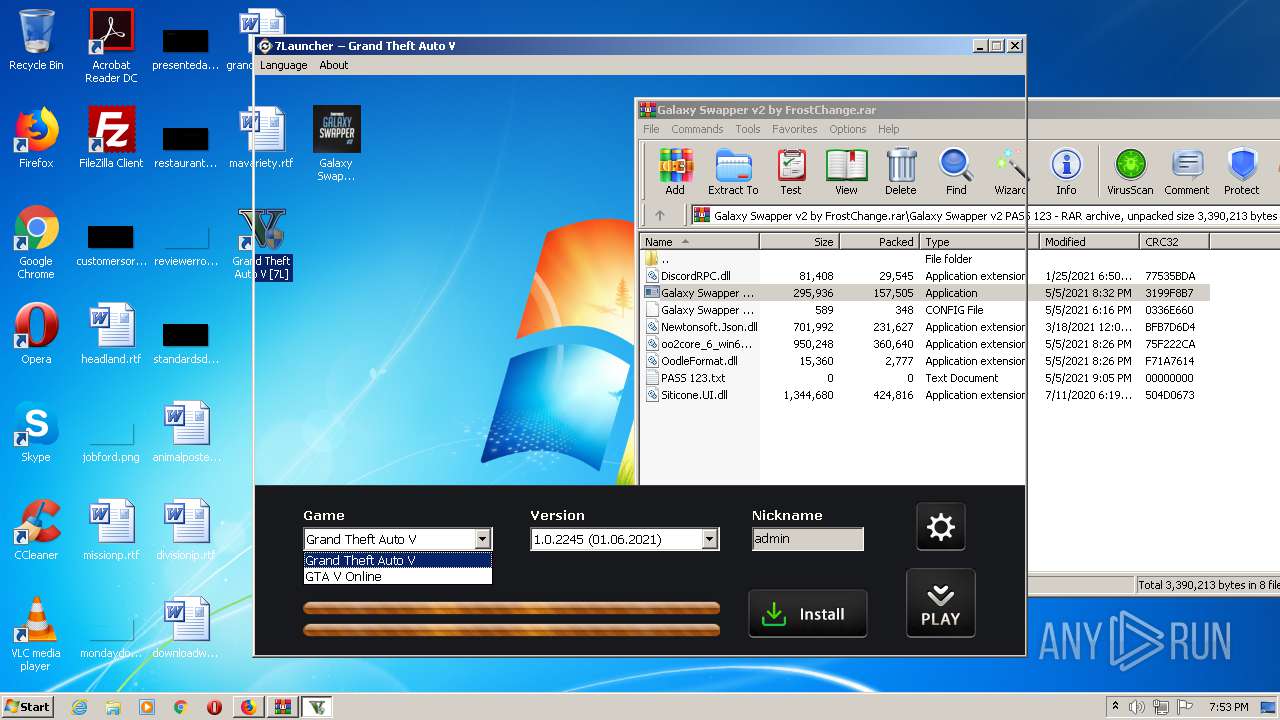Open the Language menu in 7Launcher
This screenshot has width=1280, height=720.
coord(283,65)
